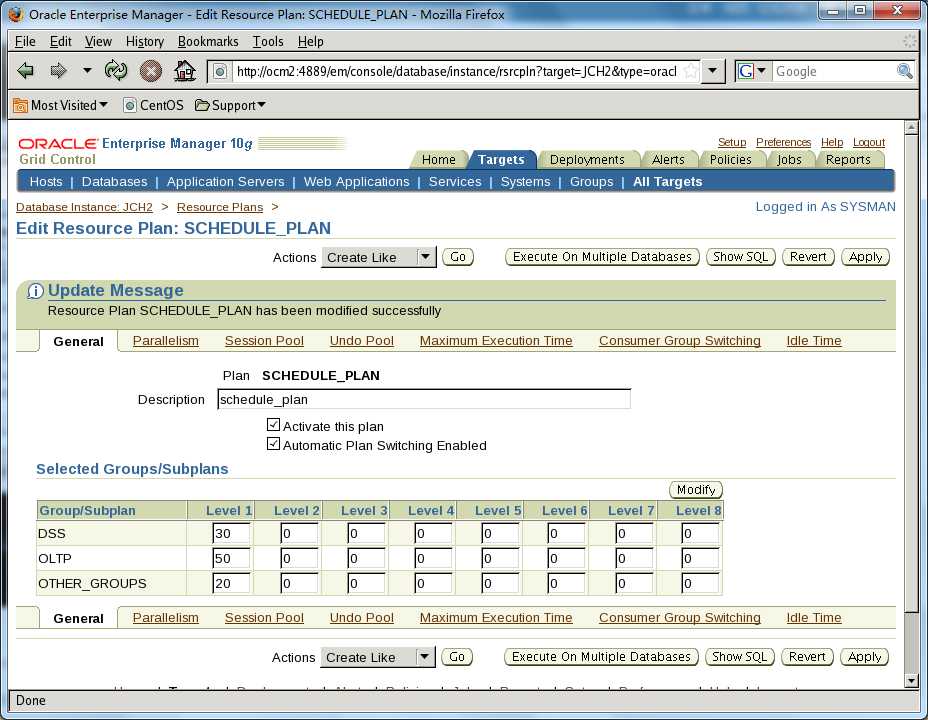
Task: Open the upper Idle Time subtab link
Action: pos(813,341)
